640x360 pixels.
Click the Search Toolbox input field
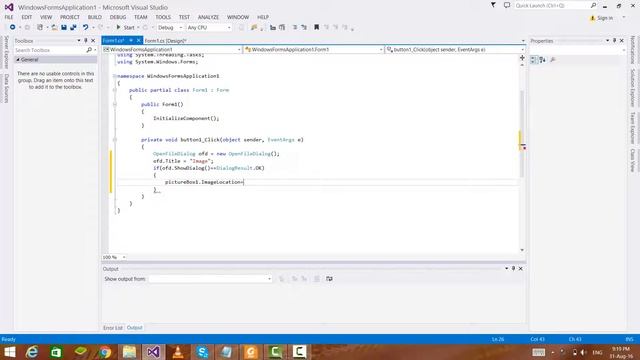50,50
